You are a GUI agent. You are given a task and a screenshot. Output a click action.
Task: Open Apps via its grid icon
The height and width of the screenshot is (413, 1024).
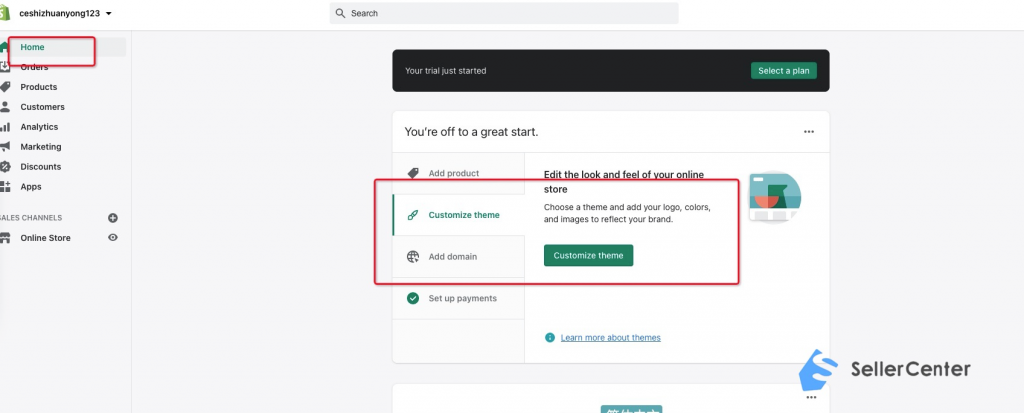(5, 187)
